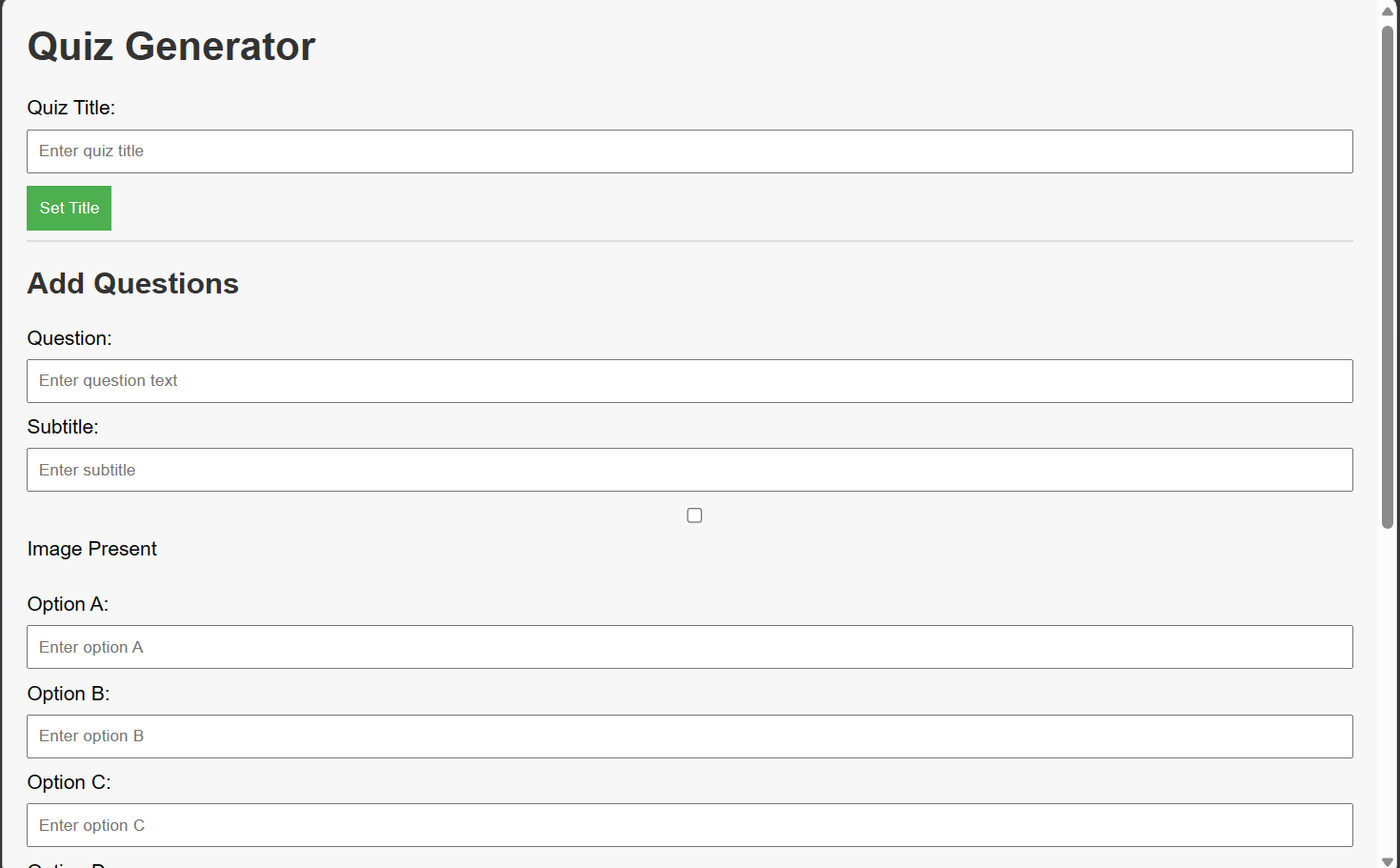Screen dimensions: 1400x868
Task: Click the Set Title button
Action: [69, 208]
